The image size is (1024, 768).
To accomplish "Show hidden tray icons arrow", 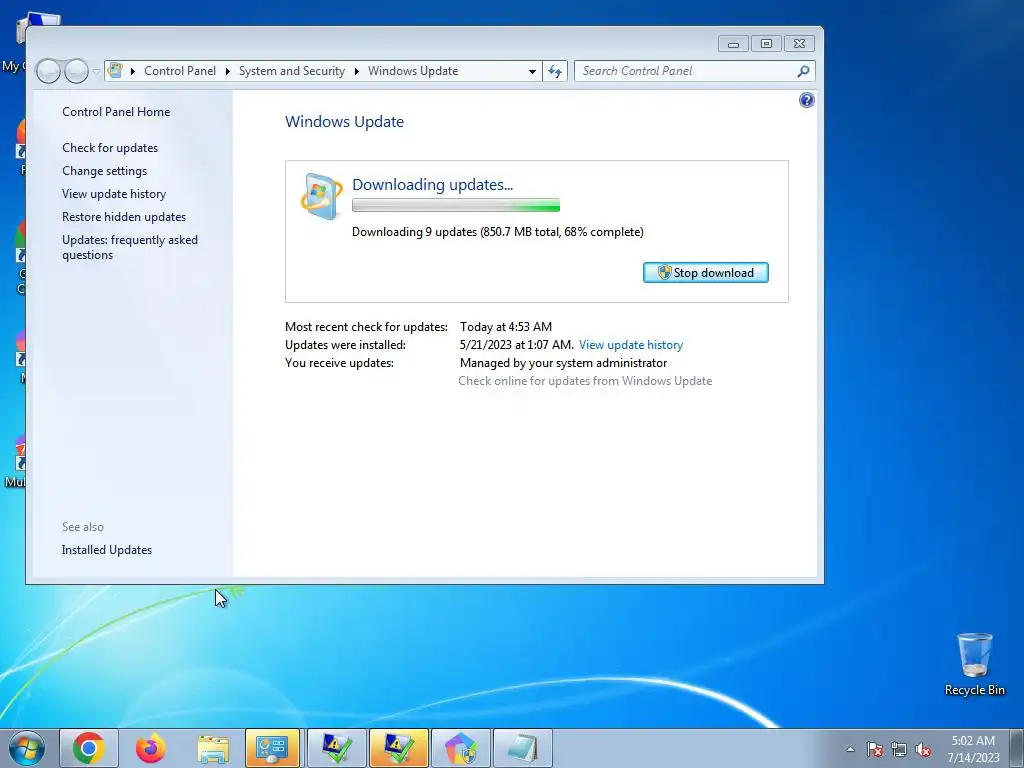I will tap(850, 749).
